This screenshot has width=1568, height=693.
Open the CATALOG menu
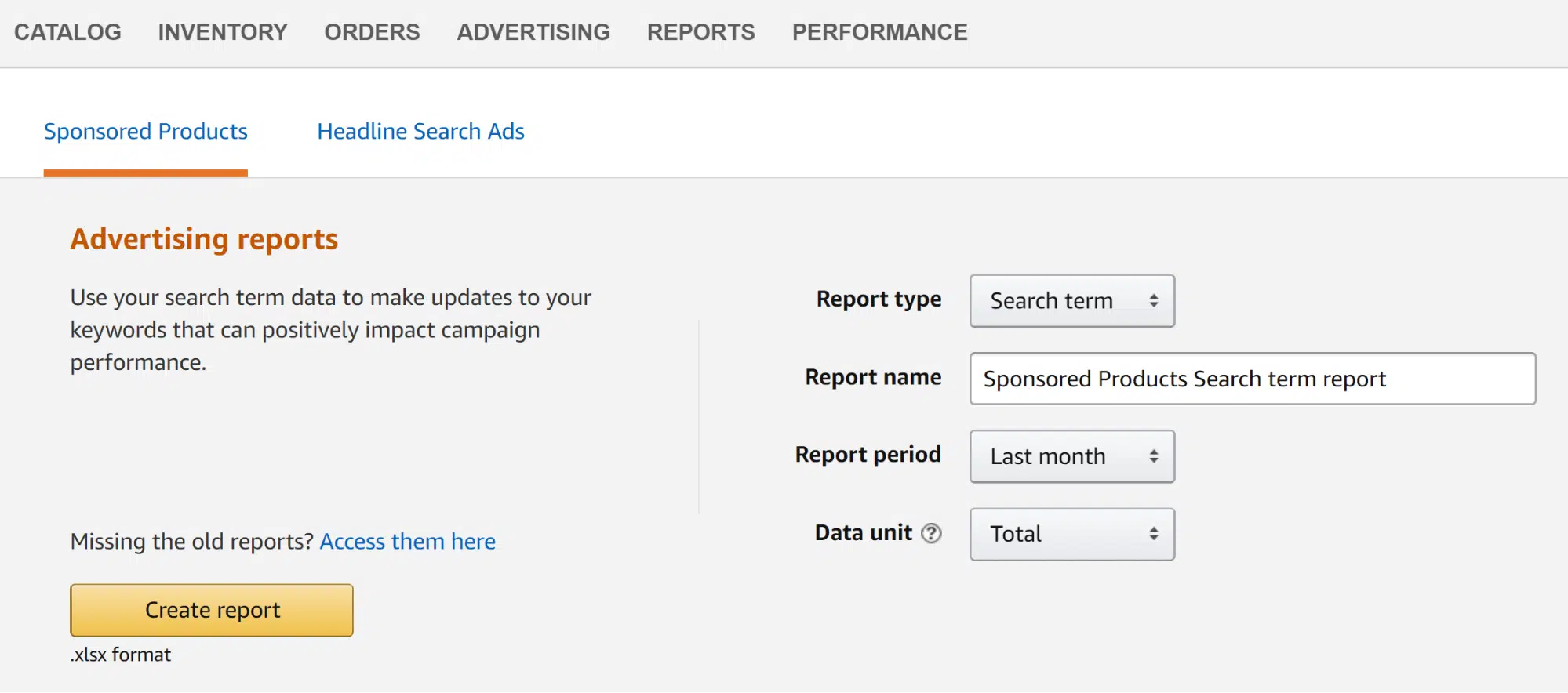pyautogui.click(x=67, y=32)
